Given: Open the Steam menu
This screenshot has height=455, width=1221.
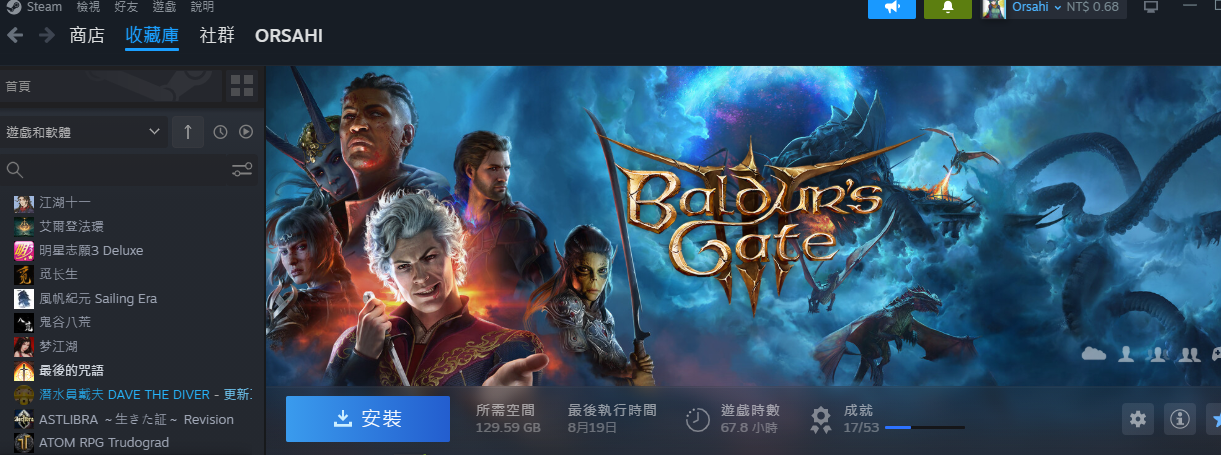Looking at the screenshot, I should point(35,7).
